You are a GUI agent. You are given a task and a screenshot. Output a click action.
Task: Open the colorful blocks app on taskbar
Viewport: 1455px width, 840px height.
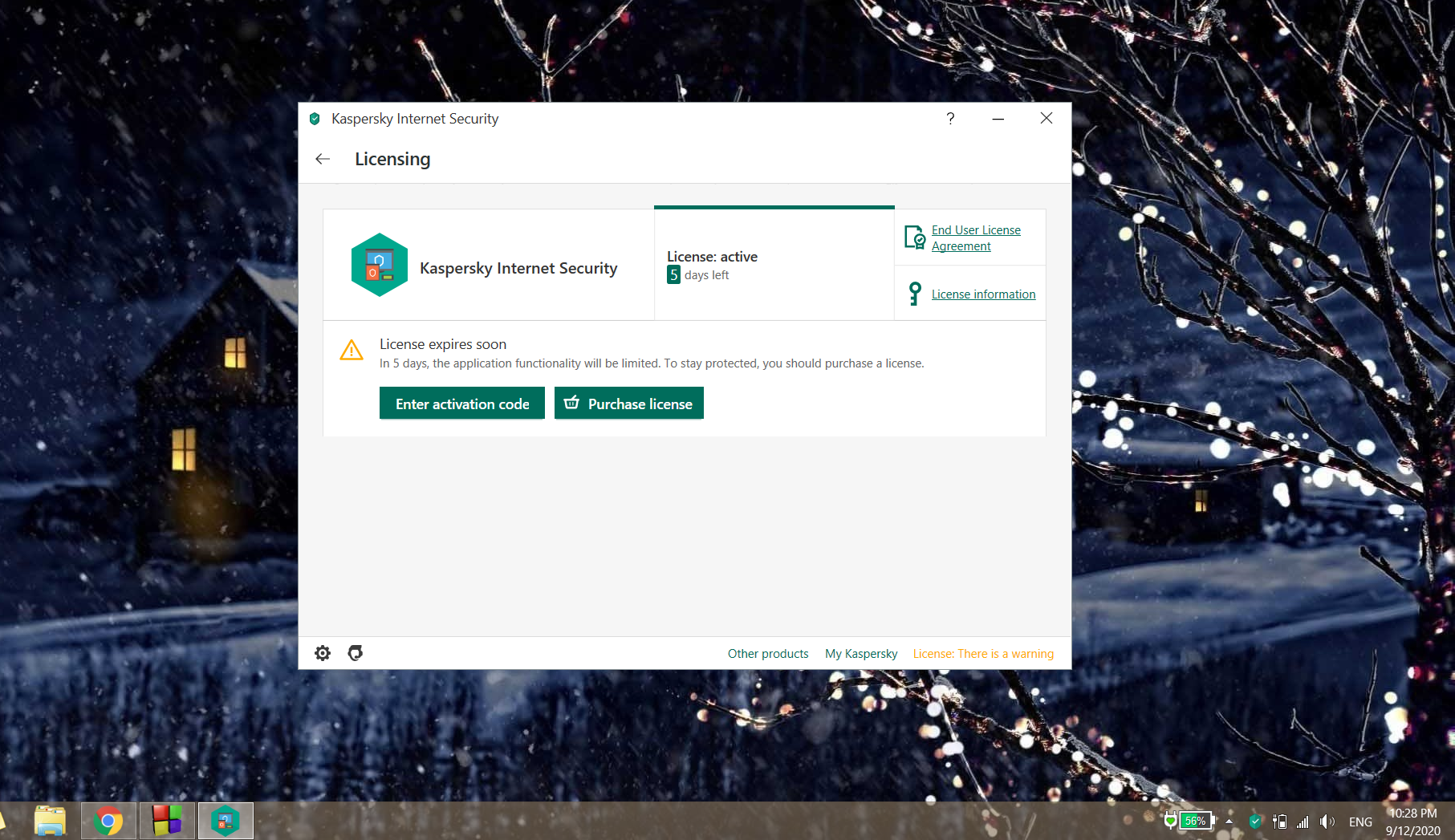point(167,821)
